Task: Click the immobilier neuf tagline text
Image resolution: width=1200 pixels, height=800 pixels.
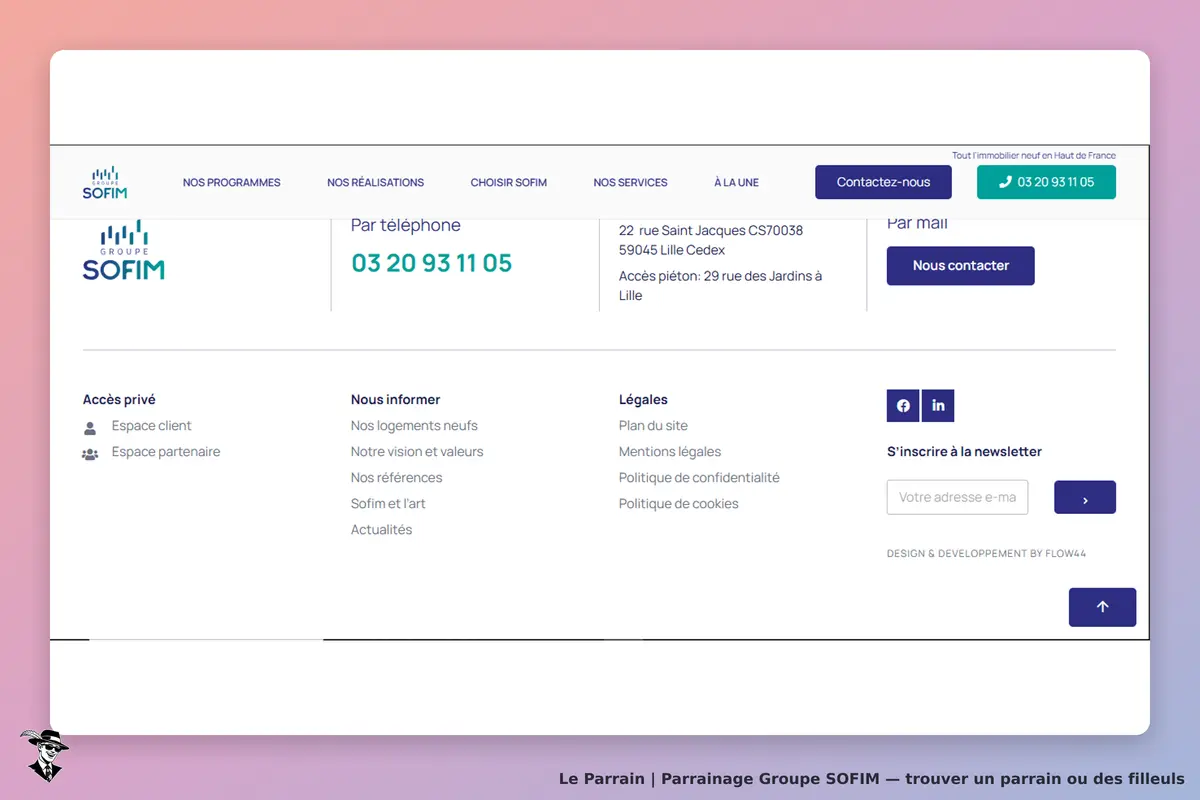Action: tap(1034, 156)
